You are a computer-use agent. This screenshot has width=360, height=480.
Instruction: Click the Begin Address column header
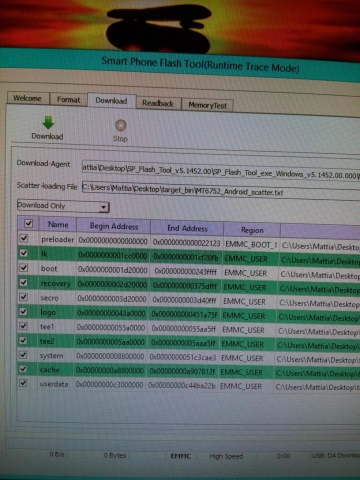click(114, 226)
